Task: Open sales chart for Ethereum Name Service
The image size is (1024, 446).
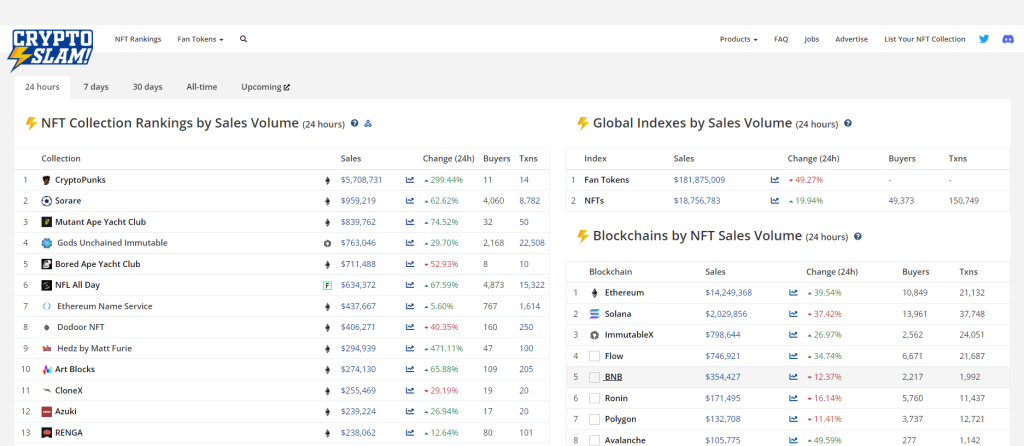Action: tap(409, 306)
